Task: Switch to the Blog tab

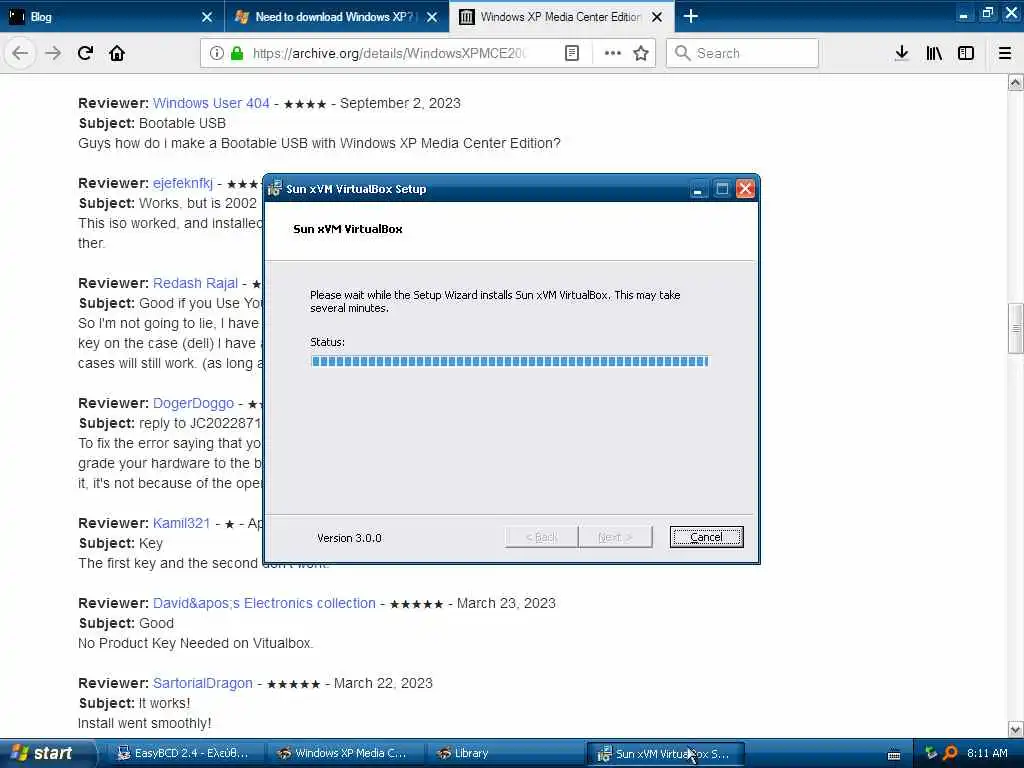Action: coord(112,16)
